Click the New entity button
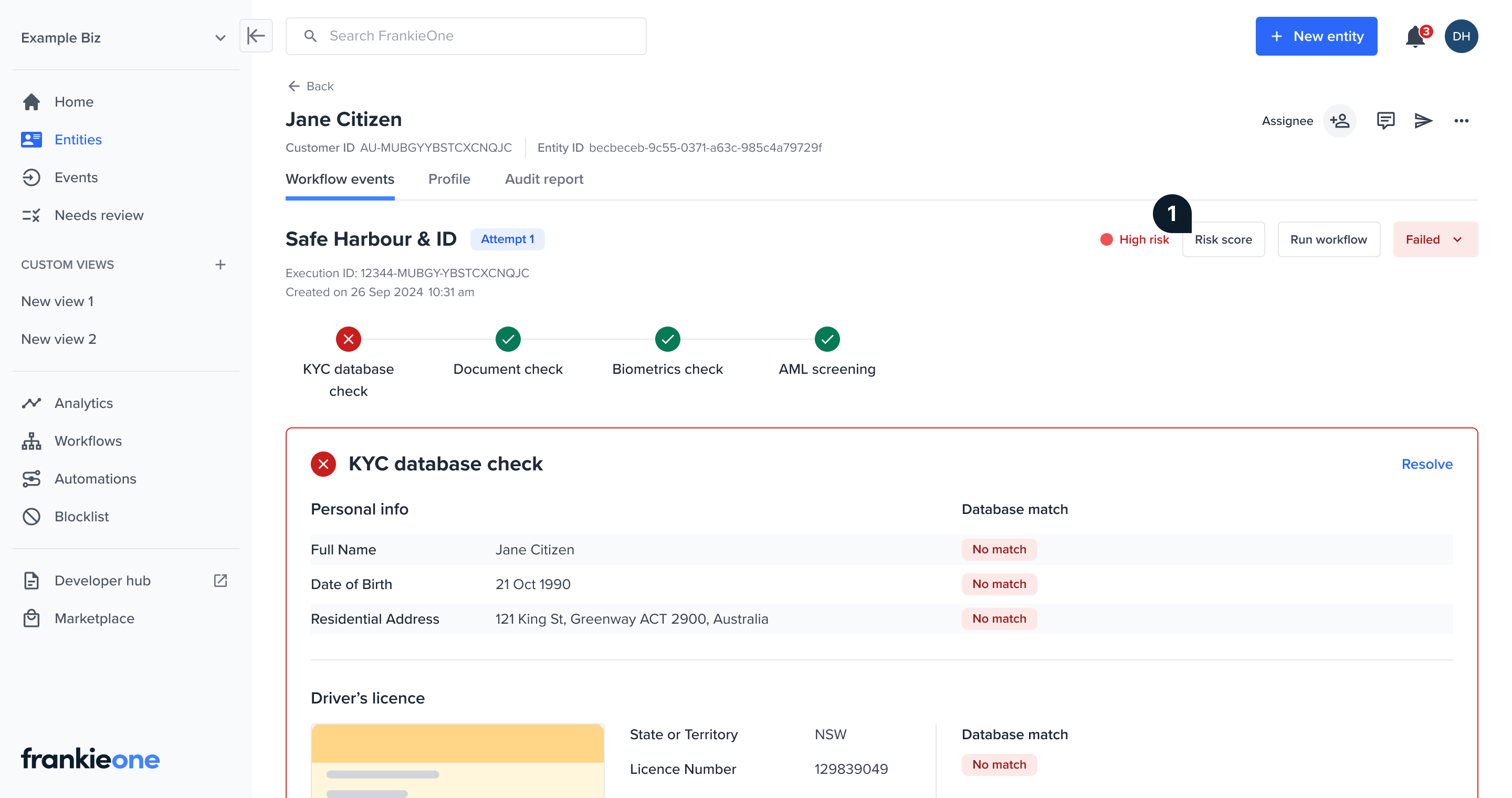Screen dimensions: 1512x798 [1316, 36]
